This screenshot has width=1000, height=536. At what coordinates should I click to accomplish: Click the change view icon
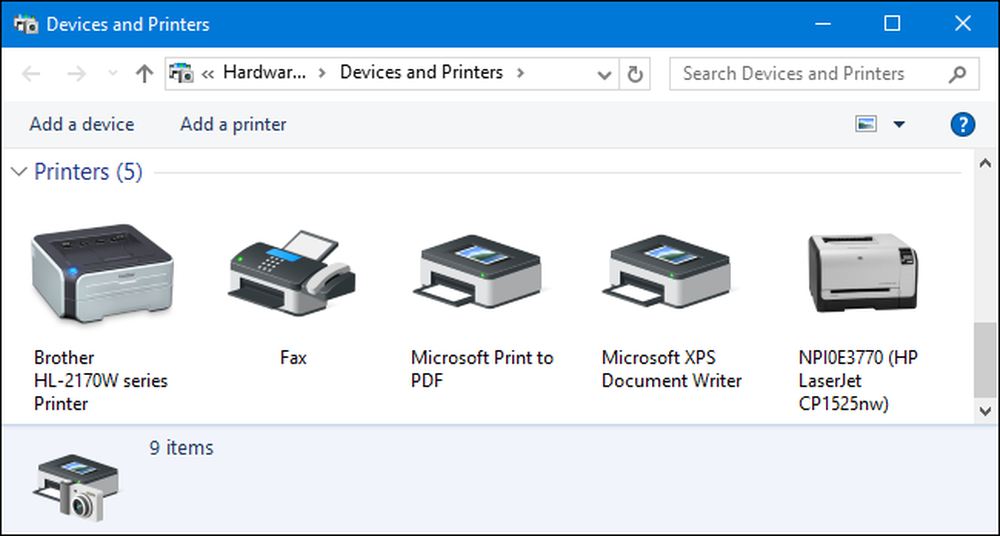pos(865,124)
